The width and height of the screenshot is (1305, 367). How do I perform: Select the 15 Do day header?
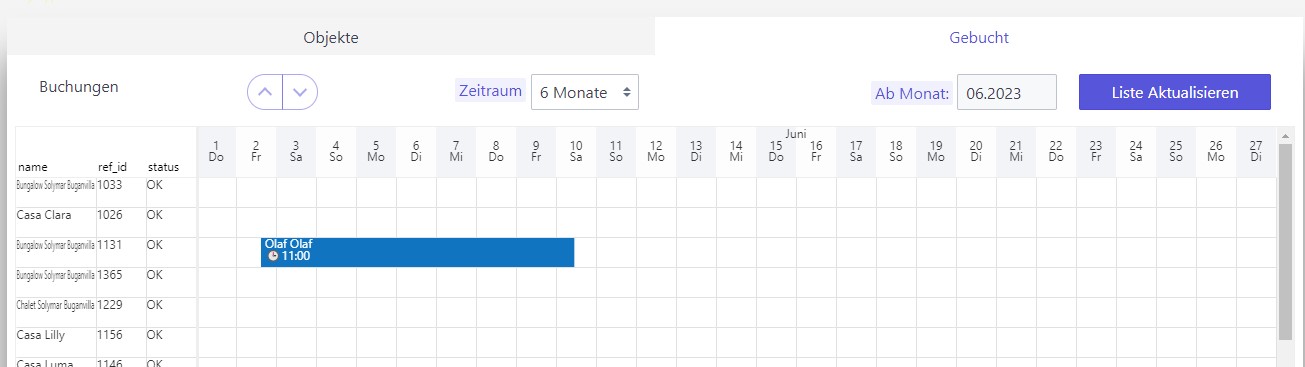pyautogui.click(x=776, y=151)
